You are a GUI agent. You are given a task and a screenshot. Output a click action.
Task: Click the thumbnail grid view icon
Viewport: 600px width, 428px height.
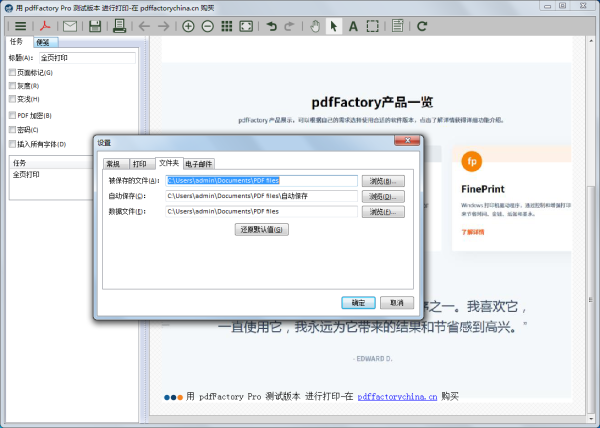(227, 25)
